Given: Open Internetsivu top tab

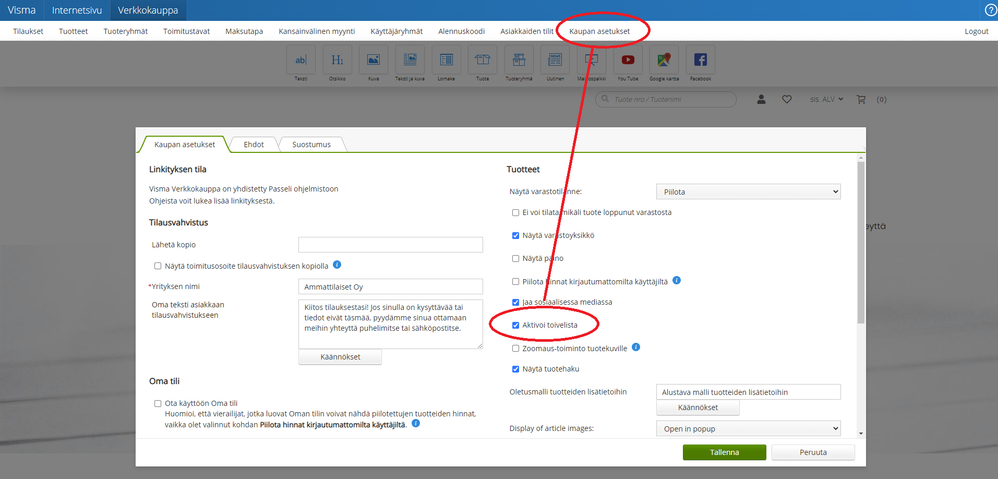Looking at the screenshot, I should click(x=77, y=10).
